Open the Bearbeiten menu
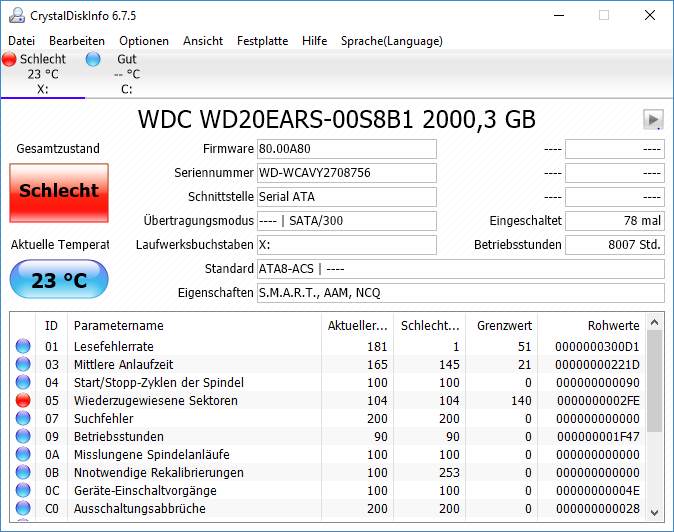Image resolution: width=674 pixels, height=532 pixels. [77, 41]
